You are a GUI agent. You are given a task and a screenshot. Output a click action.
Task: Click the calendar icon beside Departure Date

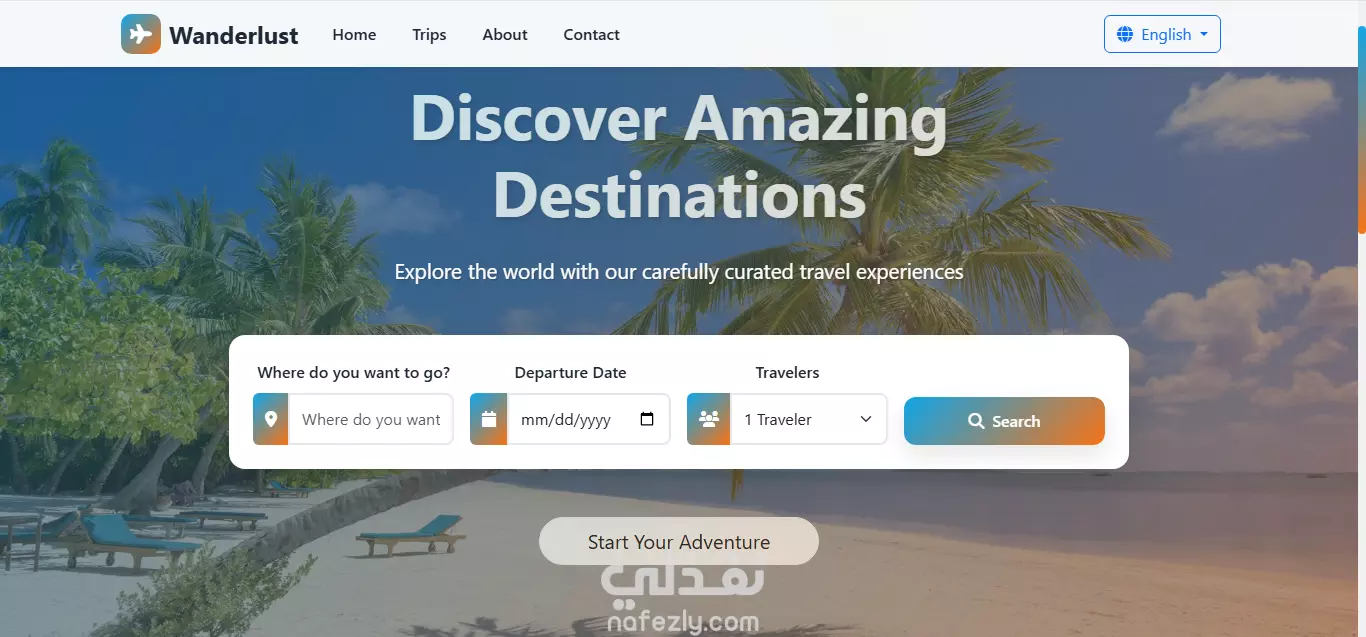[x=489, y=419]
